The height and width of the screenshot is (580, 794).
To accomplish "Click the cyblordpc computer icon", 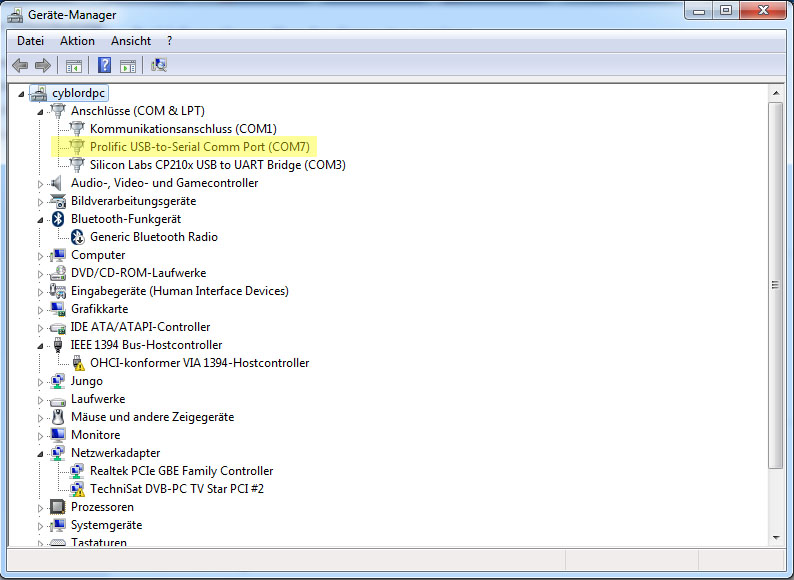I will pyautogui.click(x=38, y=93).
